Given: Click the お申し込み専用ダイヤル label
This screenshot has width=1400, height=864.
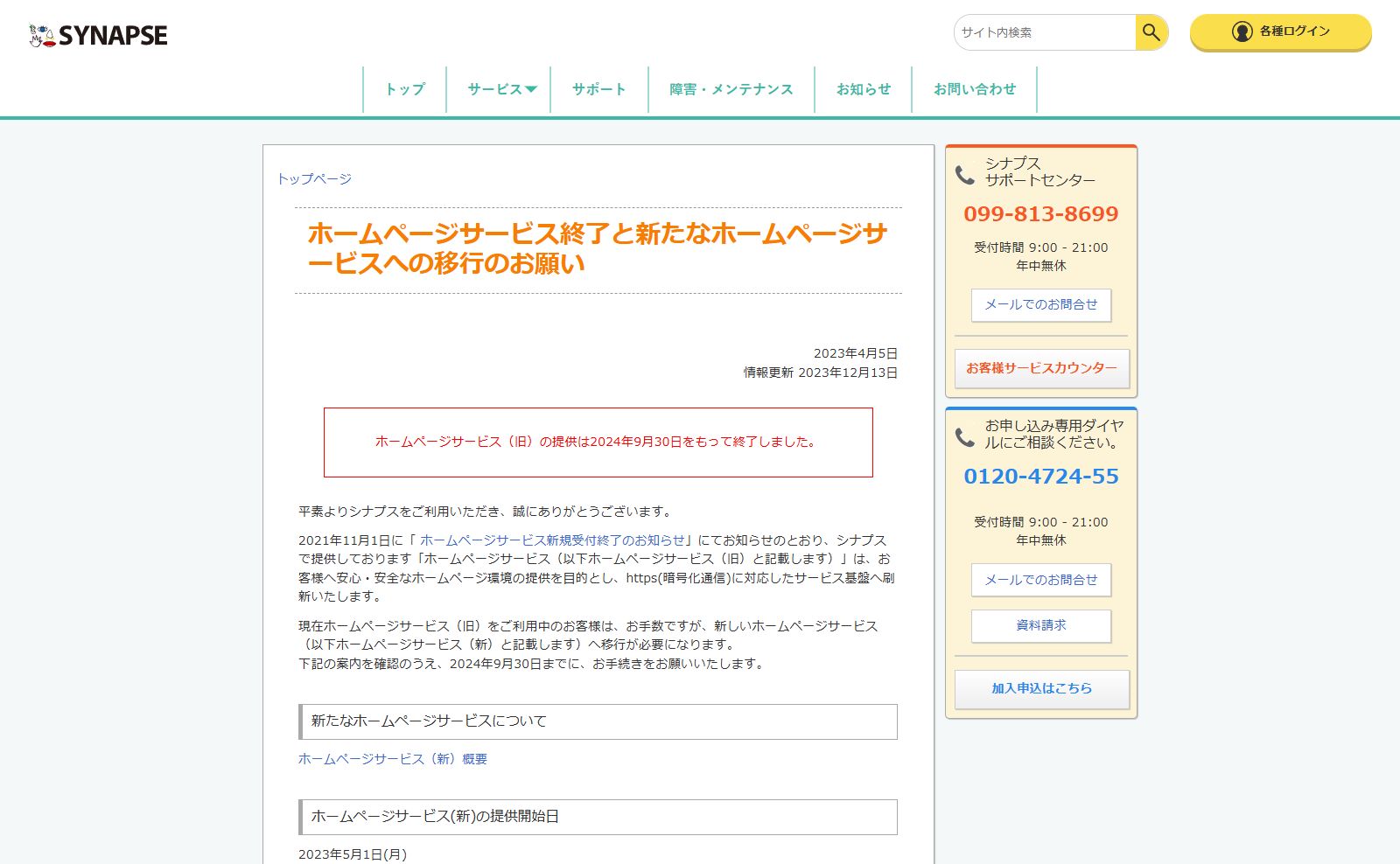Looking at the screenshot, I should 1054,434.
